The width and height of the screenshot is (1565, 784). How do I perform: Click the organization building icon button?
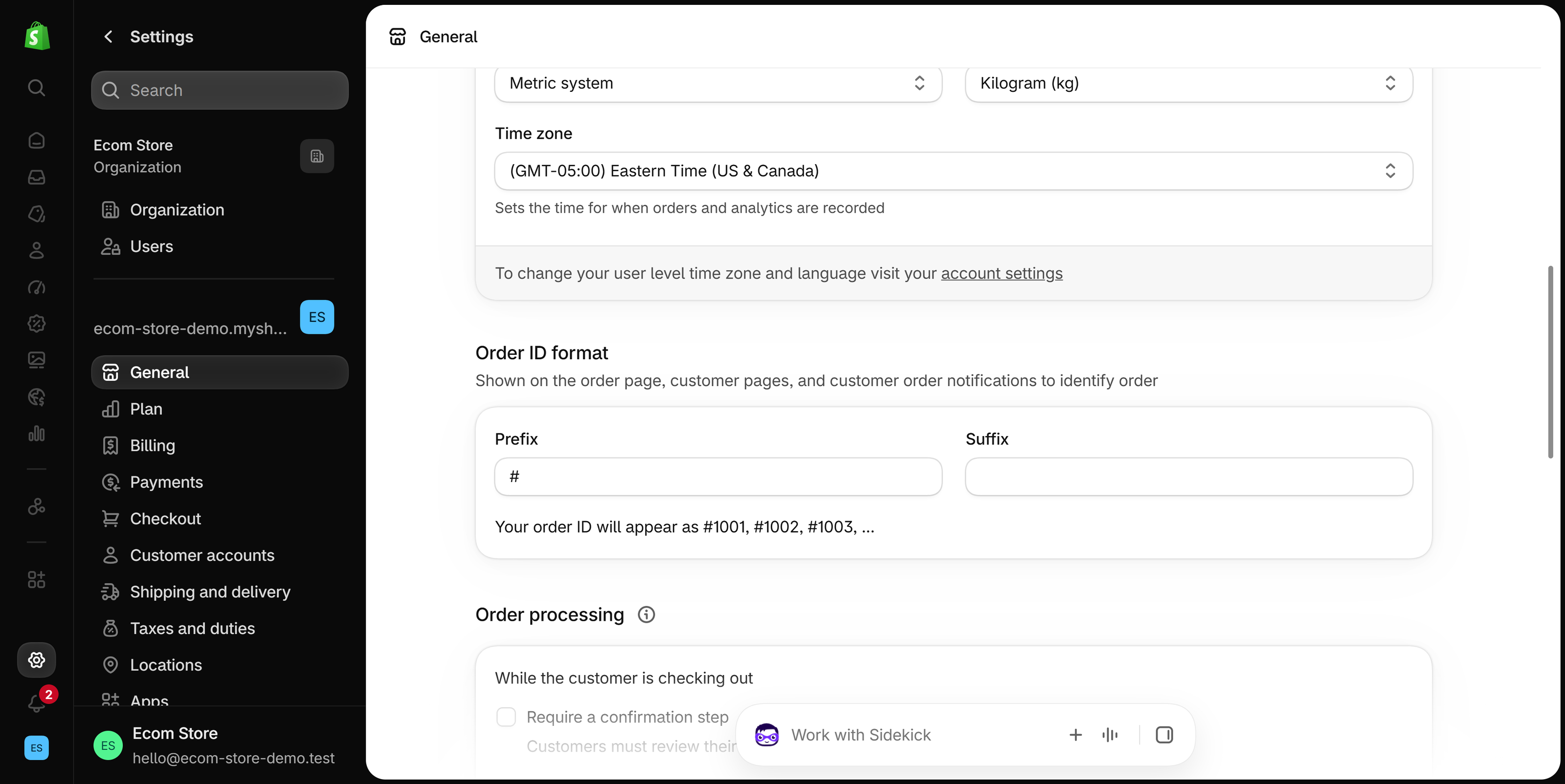317,156
